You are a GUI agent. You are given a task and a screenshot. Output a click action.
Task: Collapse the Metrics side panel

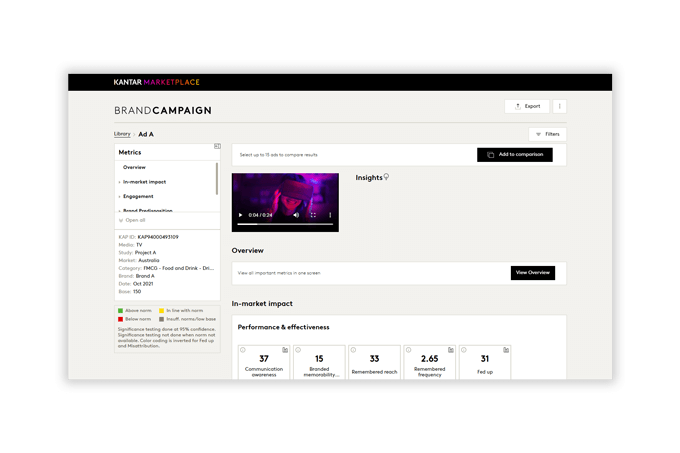click(x=217, y=146)
